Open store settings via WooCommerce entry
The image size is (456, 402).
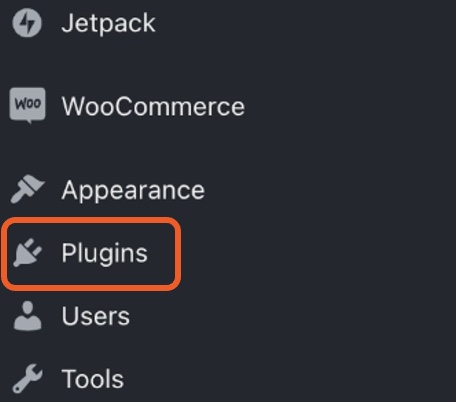pos(127,106)
